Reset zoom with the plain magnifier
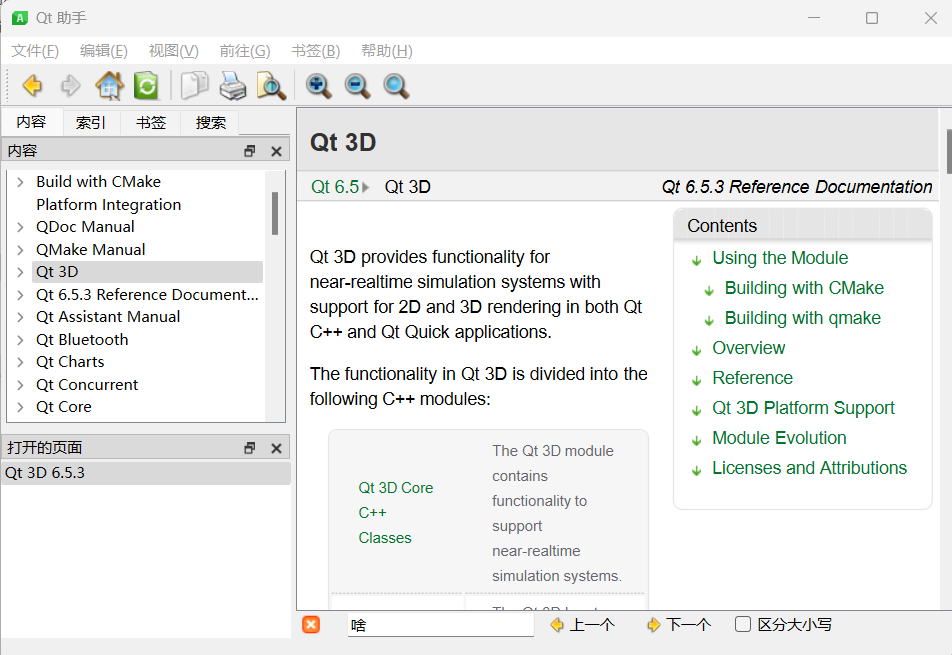 (396, 86)
